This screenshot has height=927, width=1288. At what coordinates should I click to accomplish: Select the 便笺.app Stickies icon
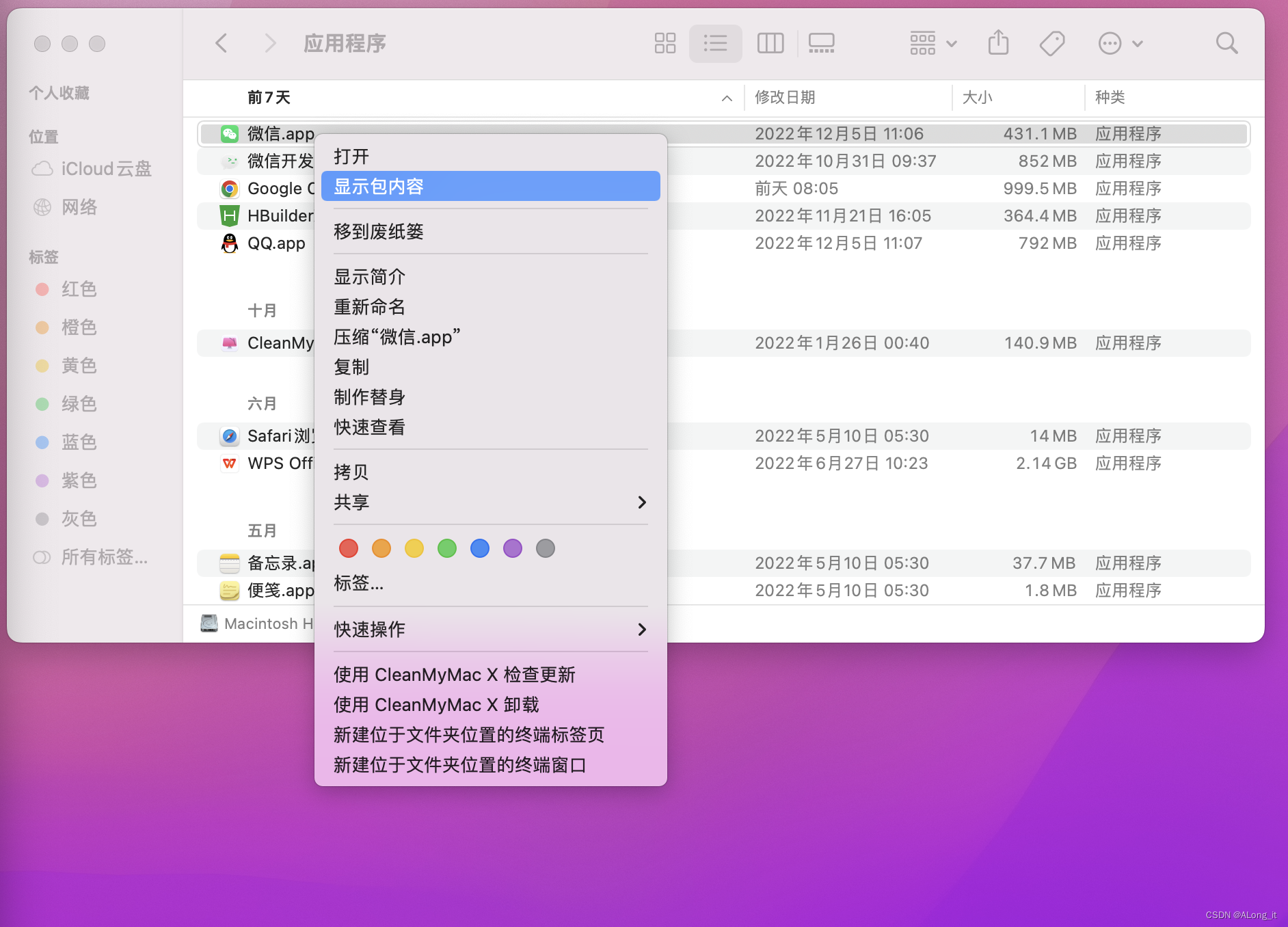point(230,591)
